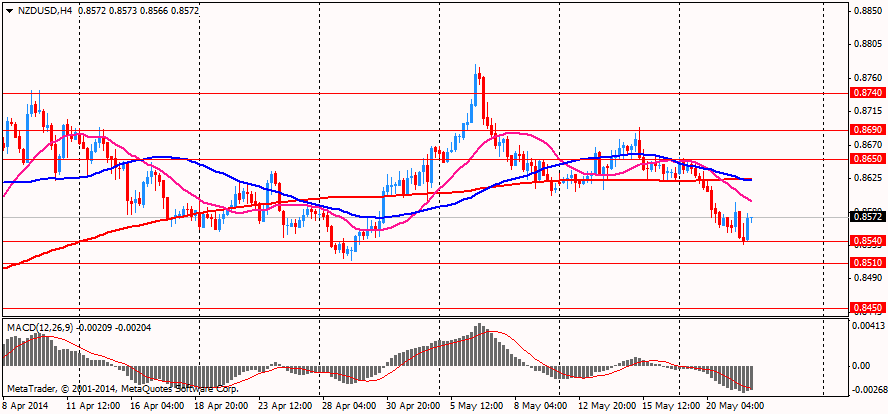Click the 0.00413 value on MACD scale
The width and height of the screenshot is (888, 414).
(869, 326)
